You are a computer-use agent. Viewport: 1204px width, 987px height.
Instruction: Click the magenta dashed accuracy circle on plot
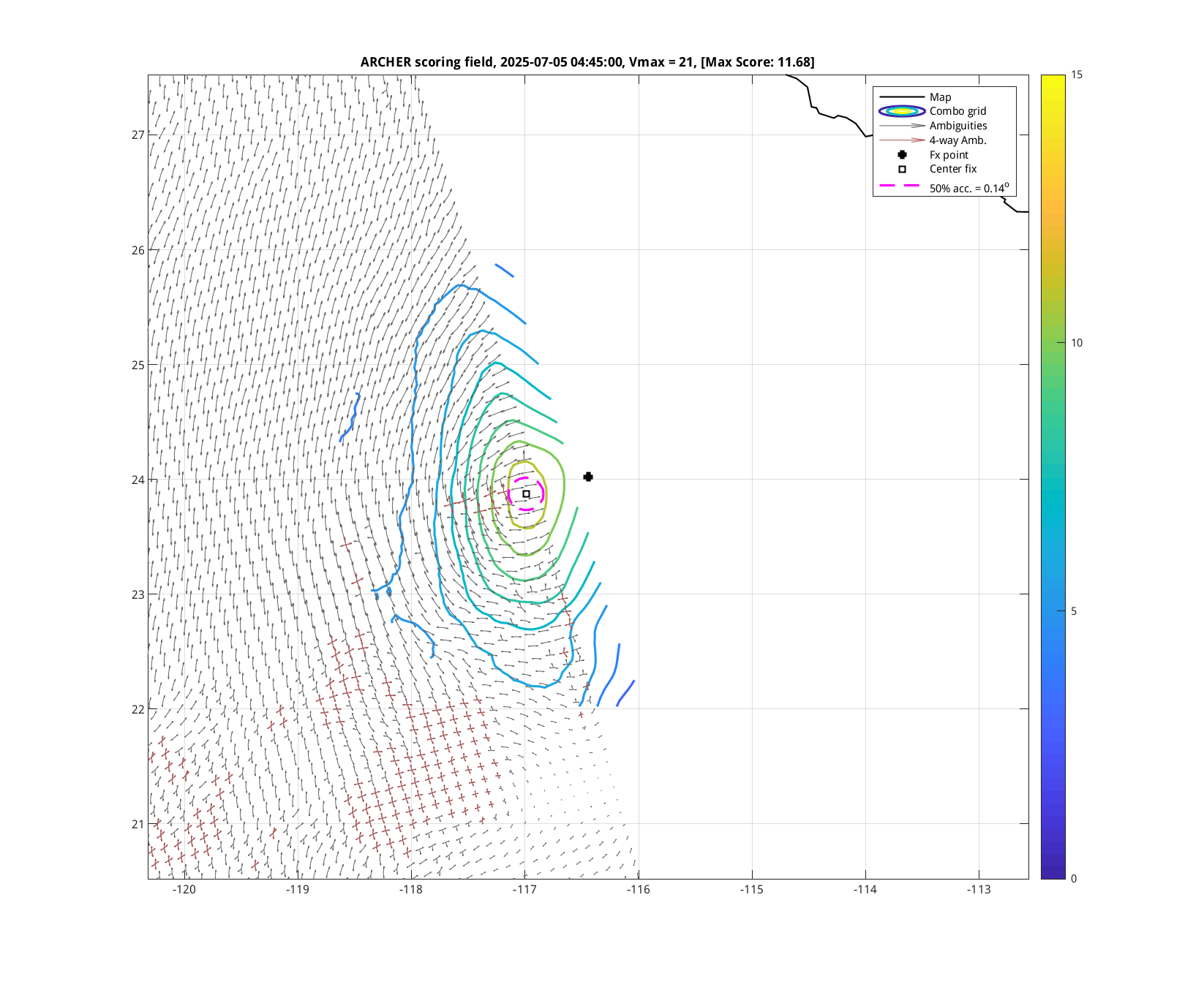coord(542,485)
